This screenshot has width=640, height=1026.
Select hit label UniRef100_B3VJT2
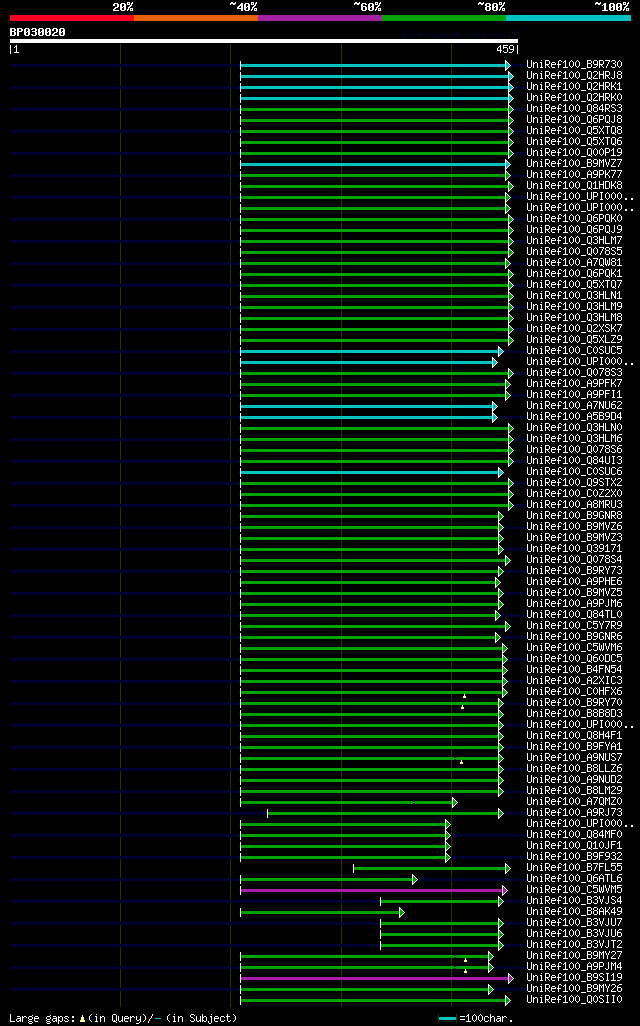click(575, 944)
